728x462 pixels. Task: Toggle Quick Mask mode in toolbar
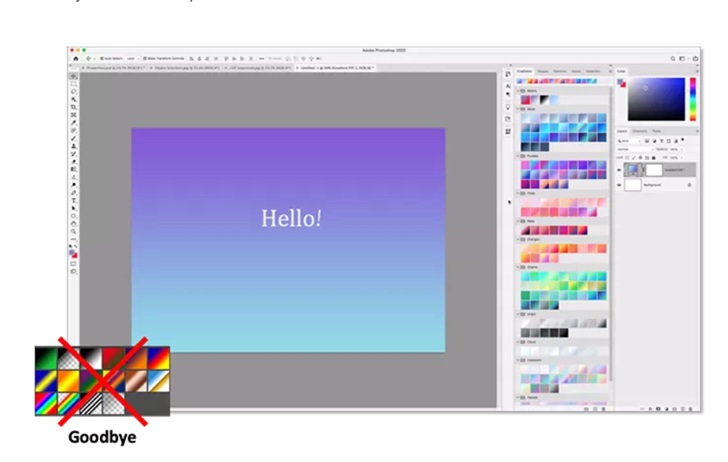73,264
